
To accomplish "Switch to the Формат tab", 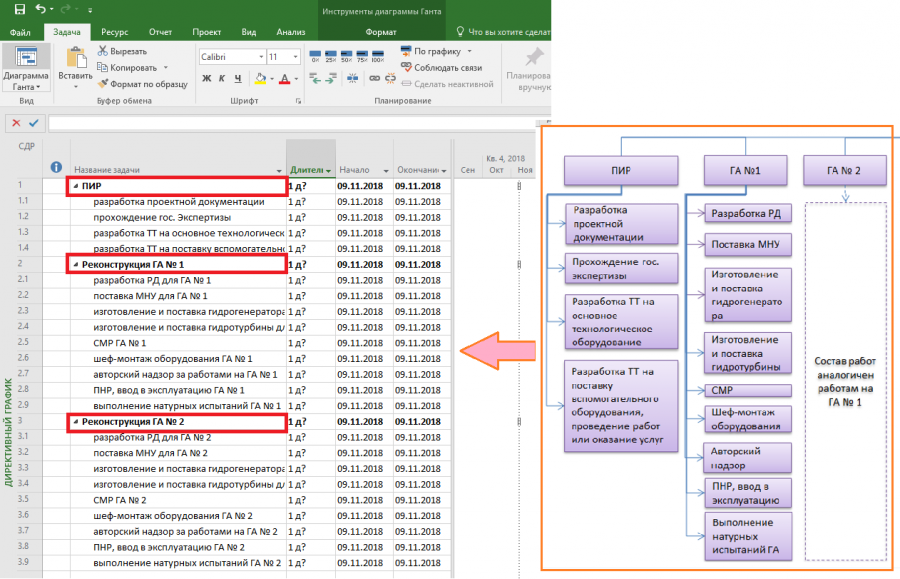I will tap(381, 32).
